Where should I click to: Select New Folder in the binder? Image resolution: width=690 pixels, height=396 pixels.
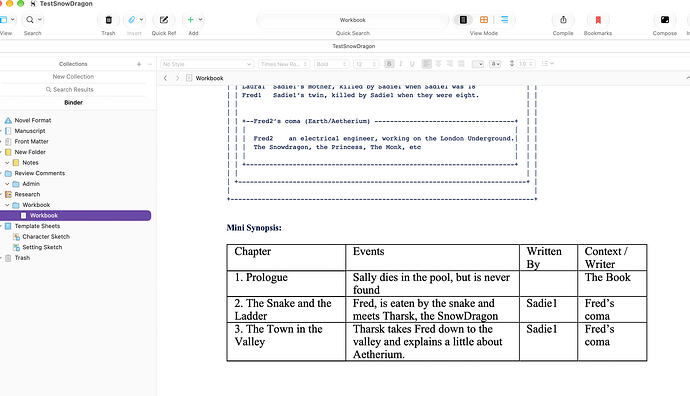click(30, 152)
